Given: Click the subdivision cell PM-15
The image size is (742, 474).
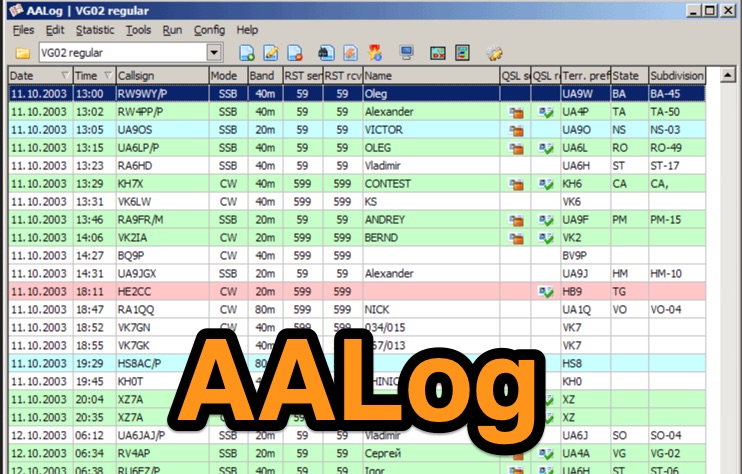Looking at the screenshot, I should coord(677,219).
